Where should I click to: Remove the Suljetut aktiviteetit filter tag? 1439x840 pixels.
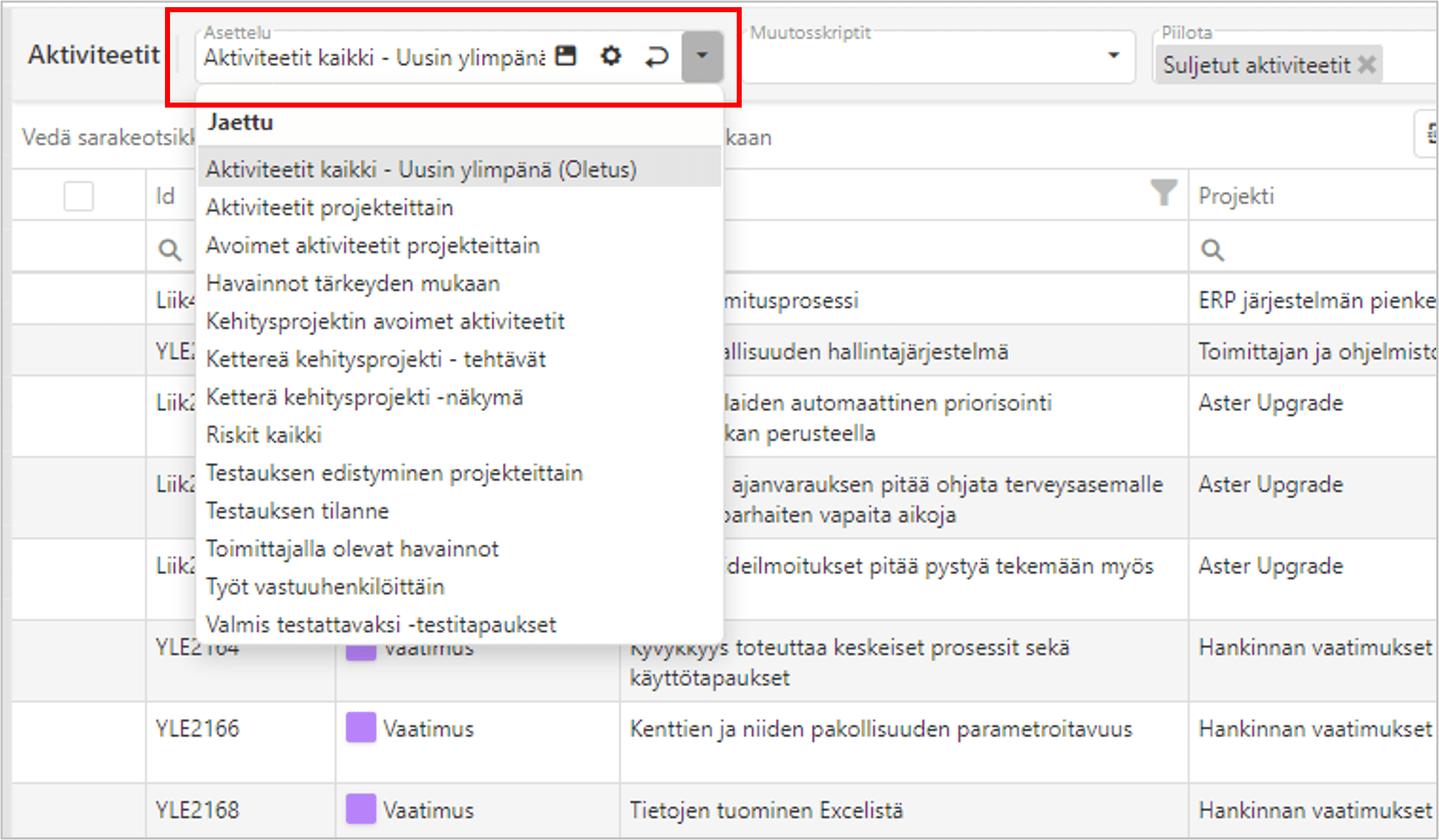(1367, 65)
